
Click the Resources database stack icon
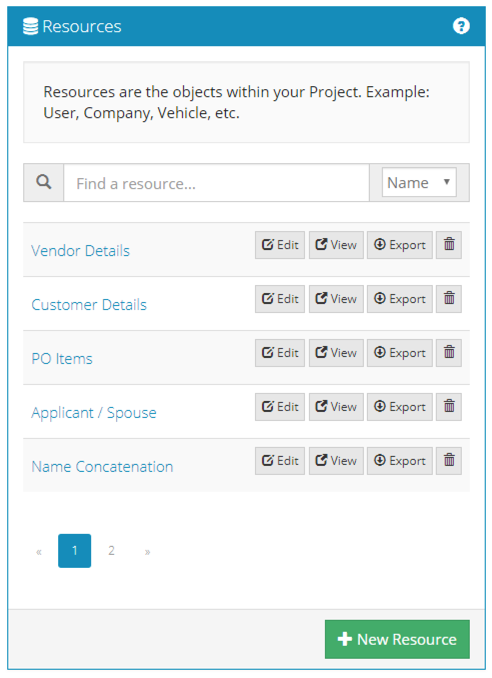[30, 26]
